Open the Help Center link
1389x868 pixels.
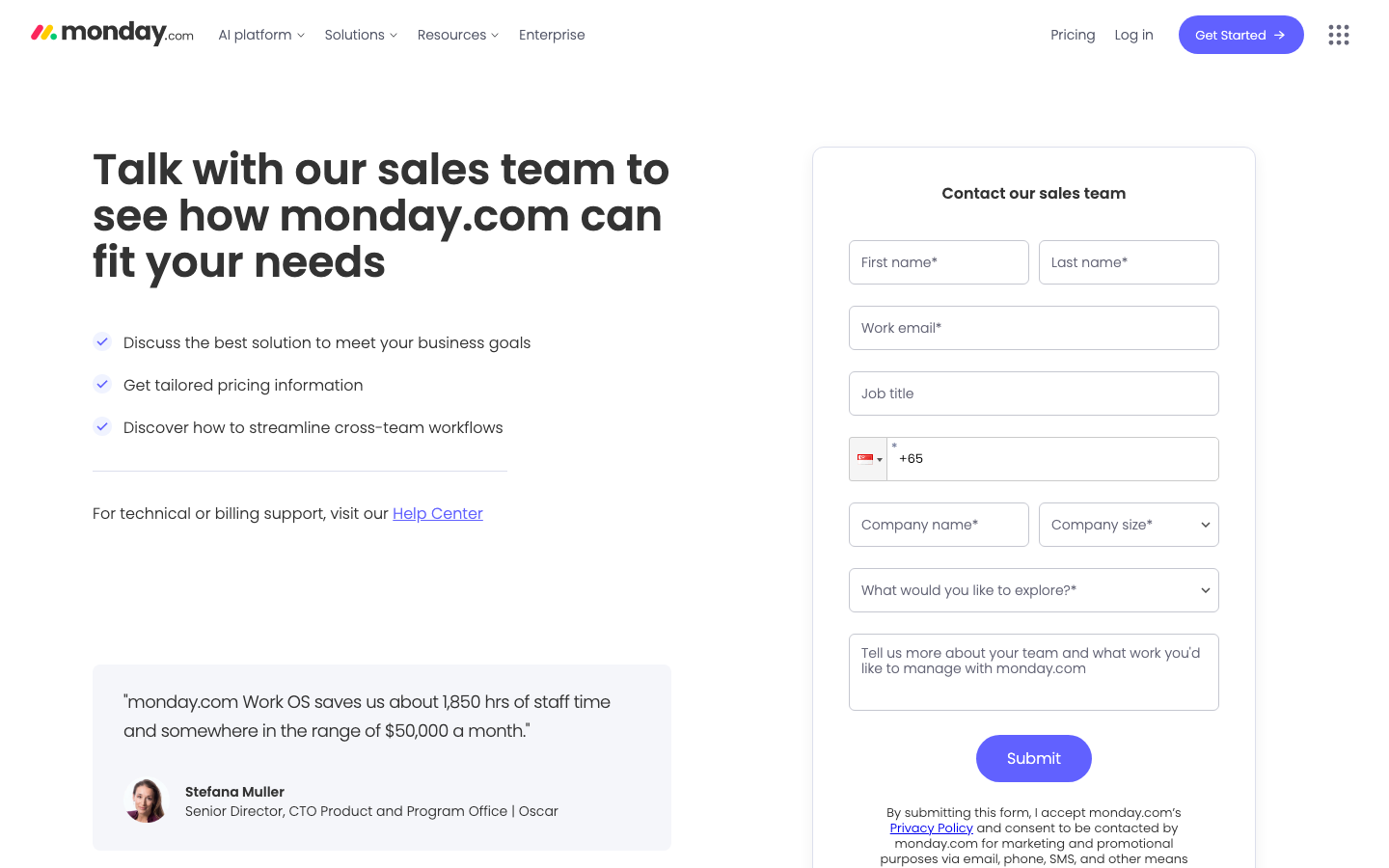pyautogui.click(x=438, y=513)
